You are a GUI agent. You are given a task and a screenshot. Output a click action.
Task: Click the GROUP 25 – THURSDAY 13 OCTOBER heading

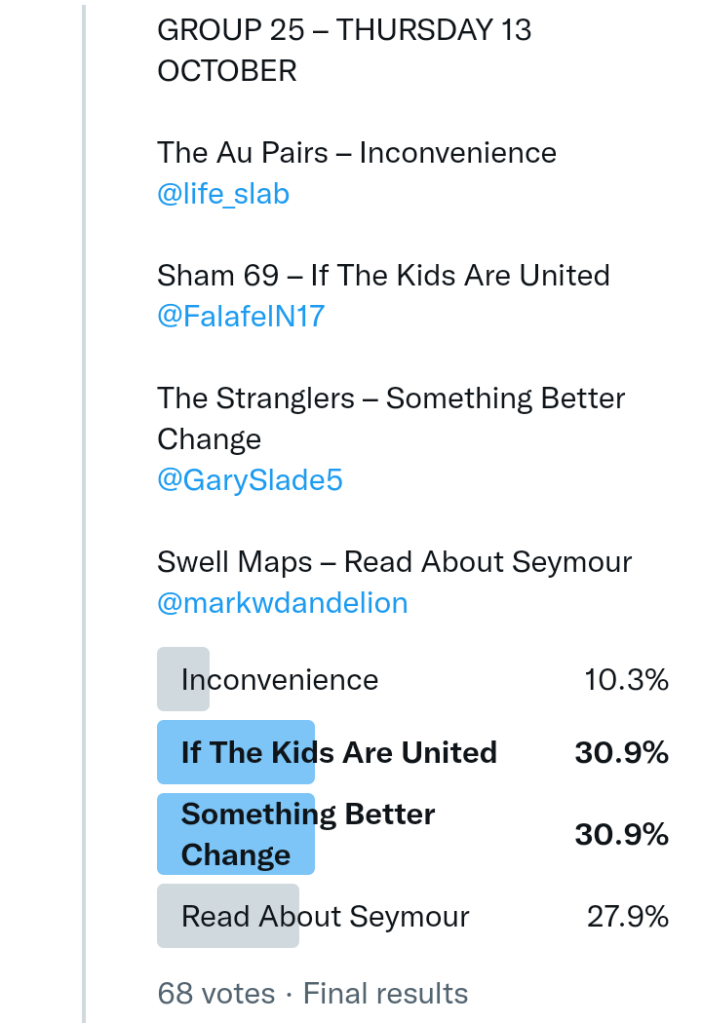point(344,50)
